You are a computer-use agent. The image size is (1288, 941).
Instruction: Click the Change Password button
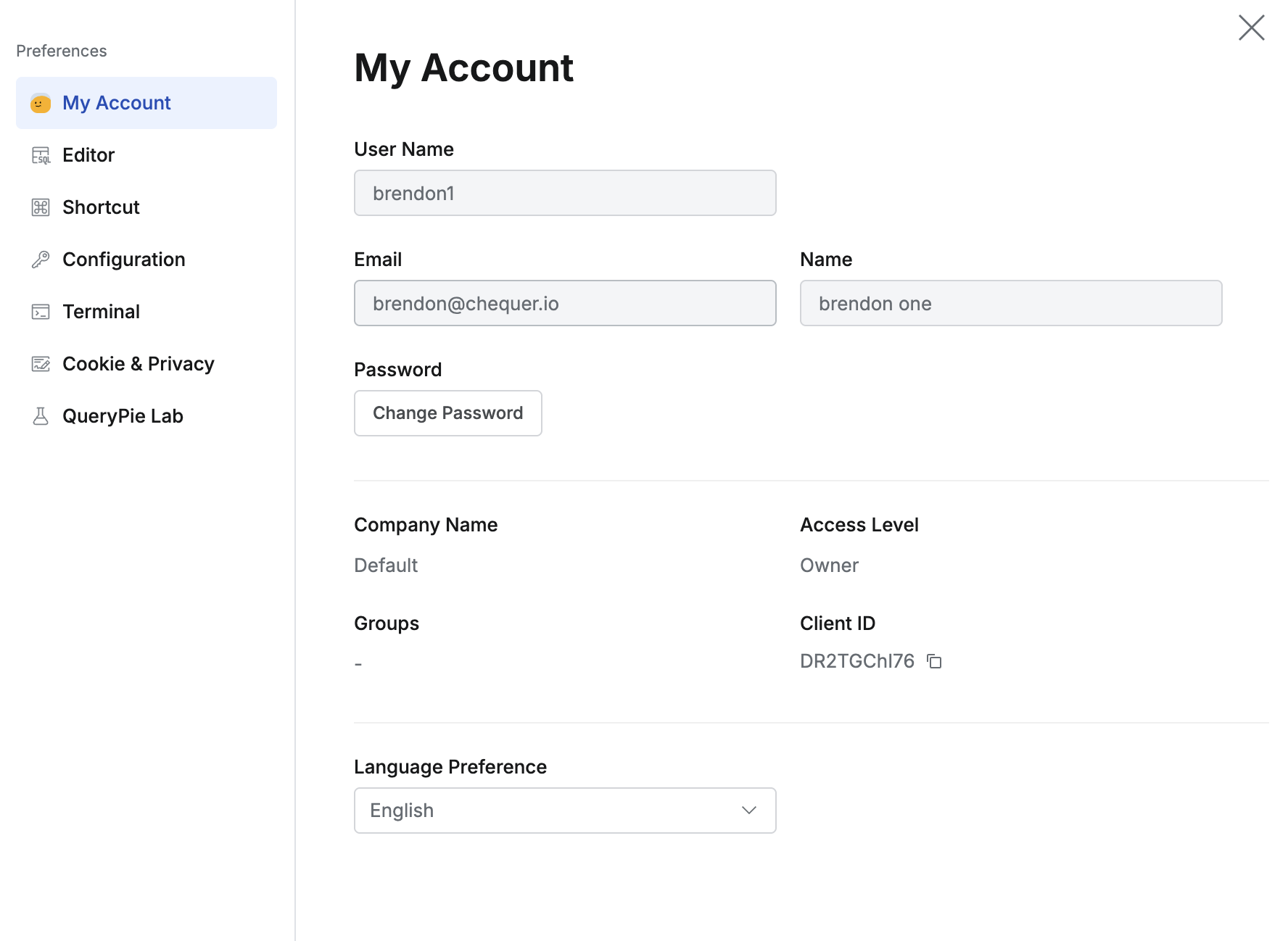pyautogui.click(x=447, y=413)
